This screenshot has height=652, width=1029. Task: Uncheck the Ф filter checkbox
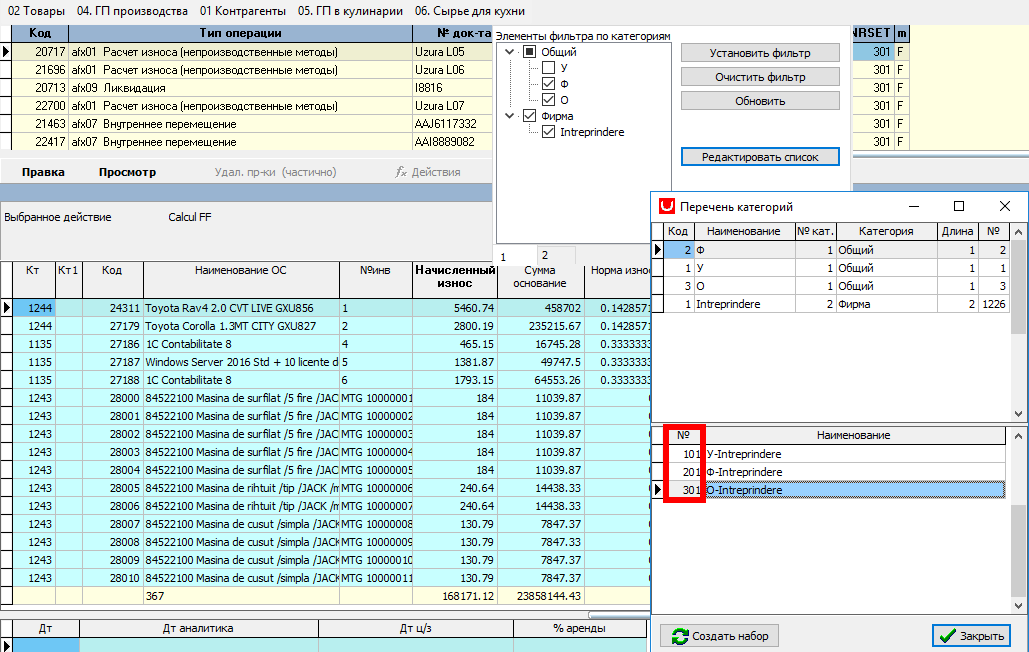549,84
